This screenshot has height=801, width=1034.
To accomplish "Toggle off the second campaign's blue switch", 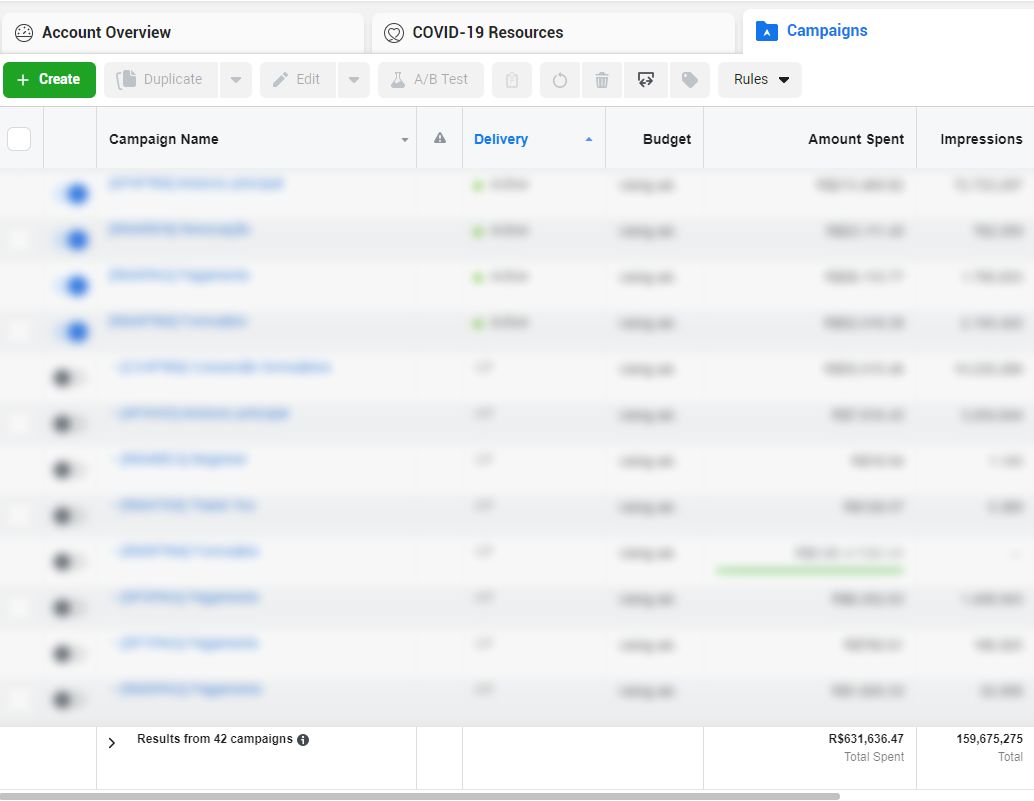I will 71,240.
